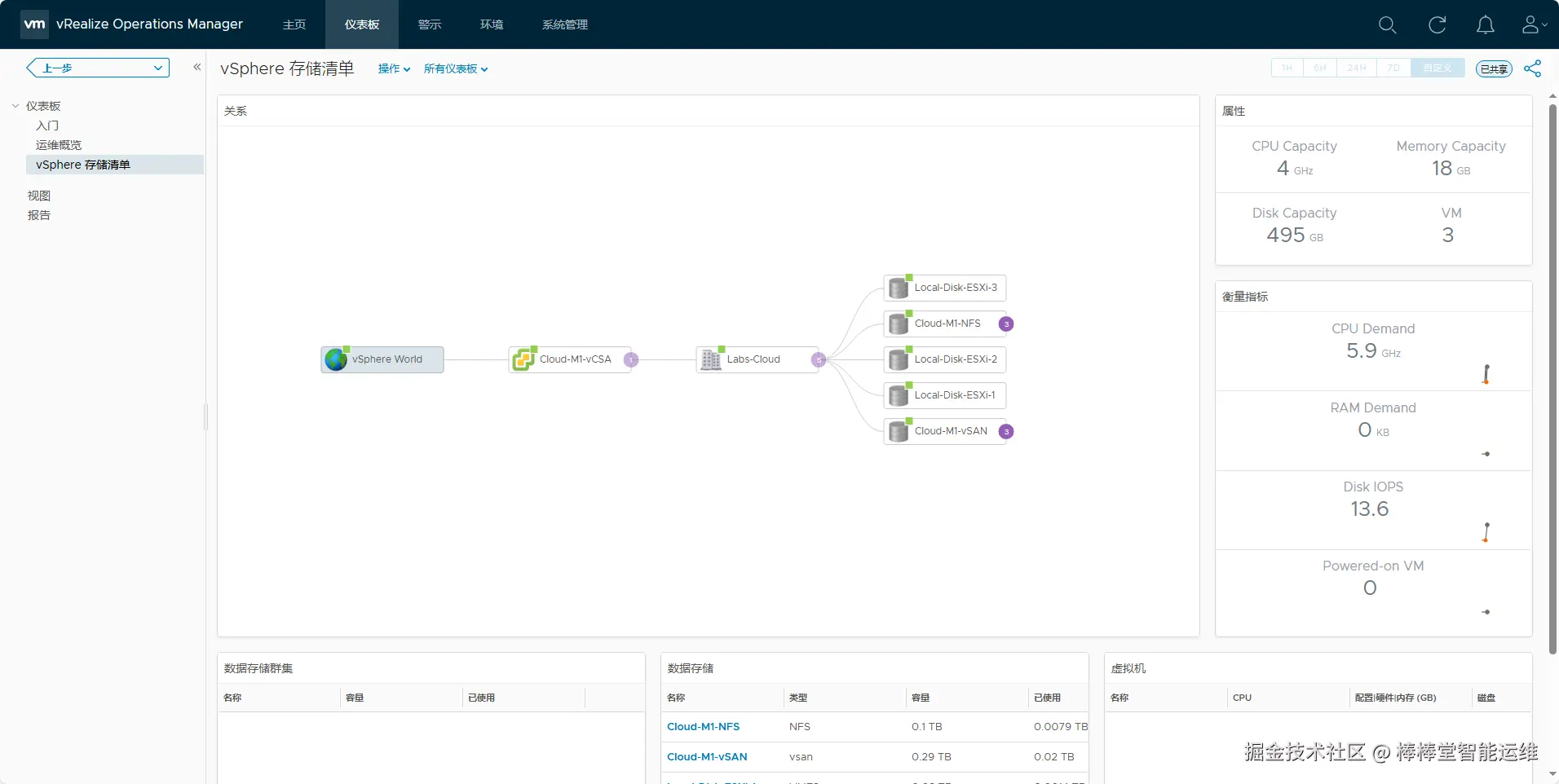This screenshot has height=784, width=1559.
Task: Open 报告 in the sidebar
Action: (x=39, y=215)
